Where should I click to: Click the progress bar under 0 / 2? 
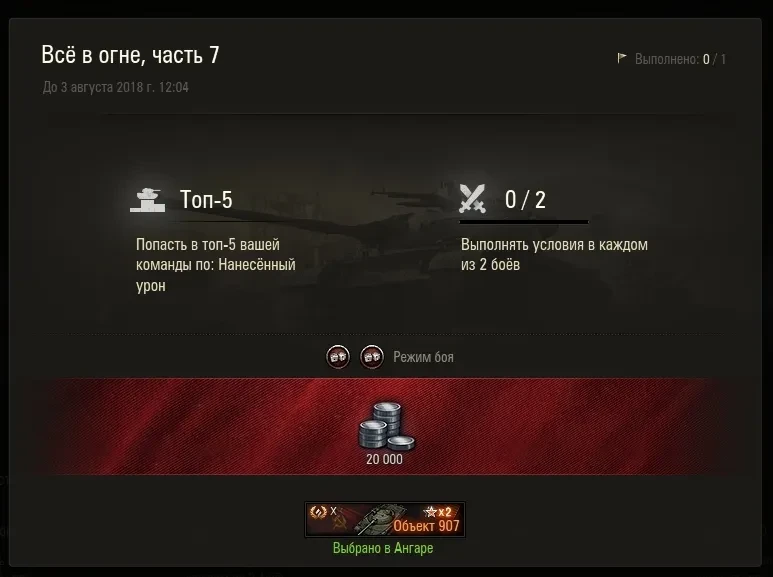(524, 222)
